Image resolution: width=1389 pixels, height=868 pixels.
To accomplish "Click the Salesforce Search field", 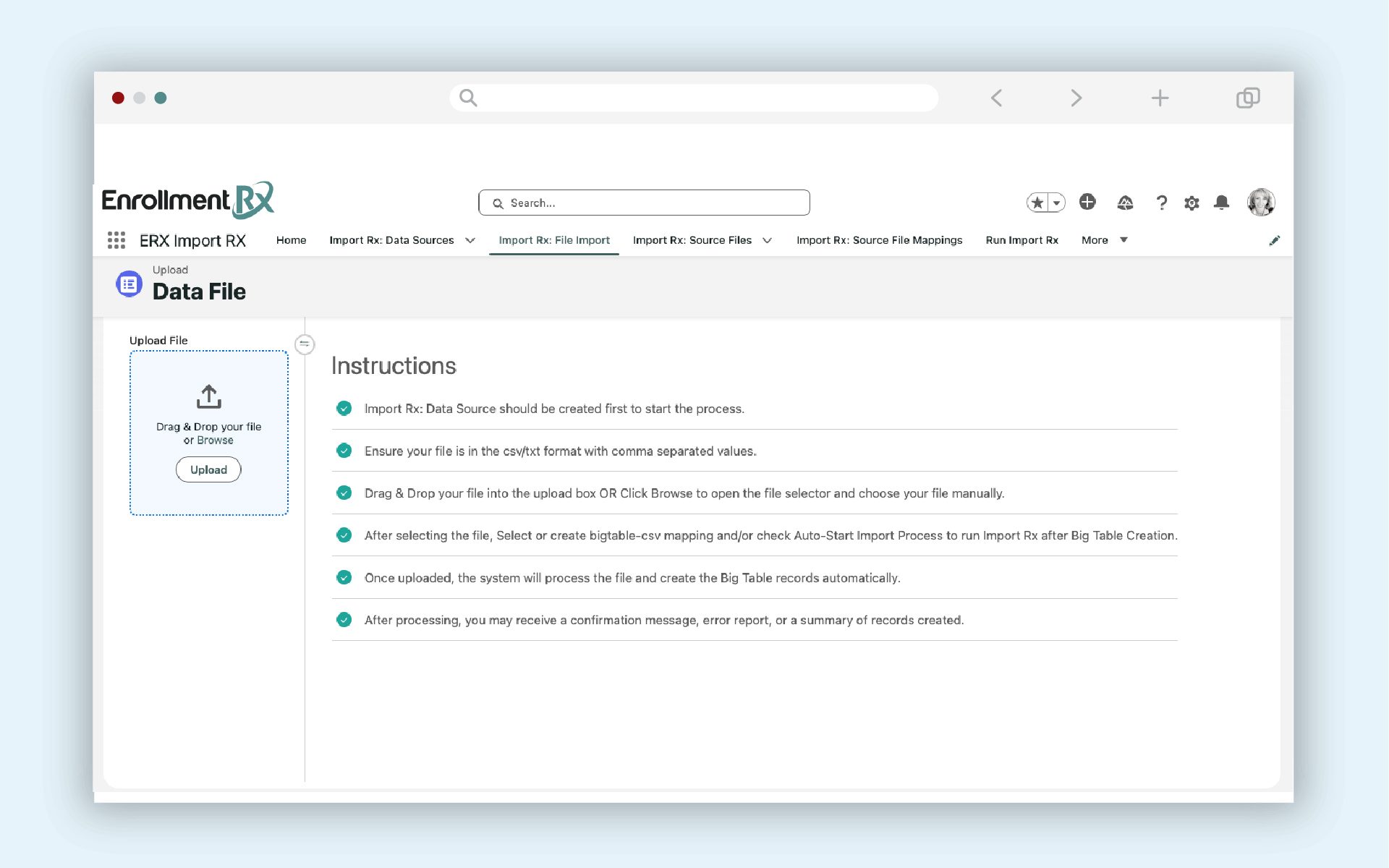I will tap(644, 203).
